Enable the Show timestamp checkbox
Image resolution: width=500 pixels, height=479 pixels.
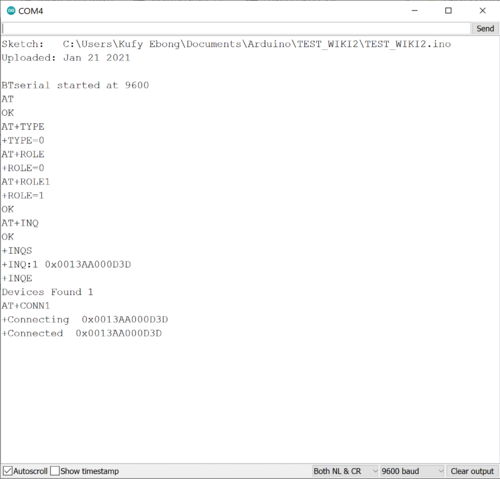pyautogui.click(x=55, y=471)
